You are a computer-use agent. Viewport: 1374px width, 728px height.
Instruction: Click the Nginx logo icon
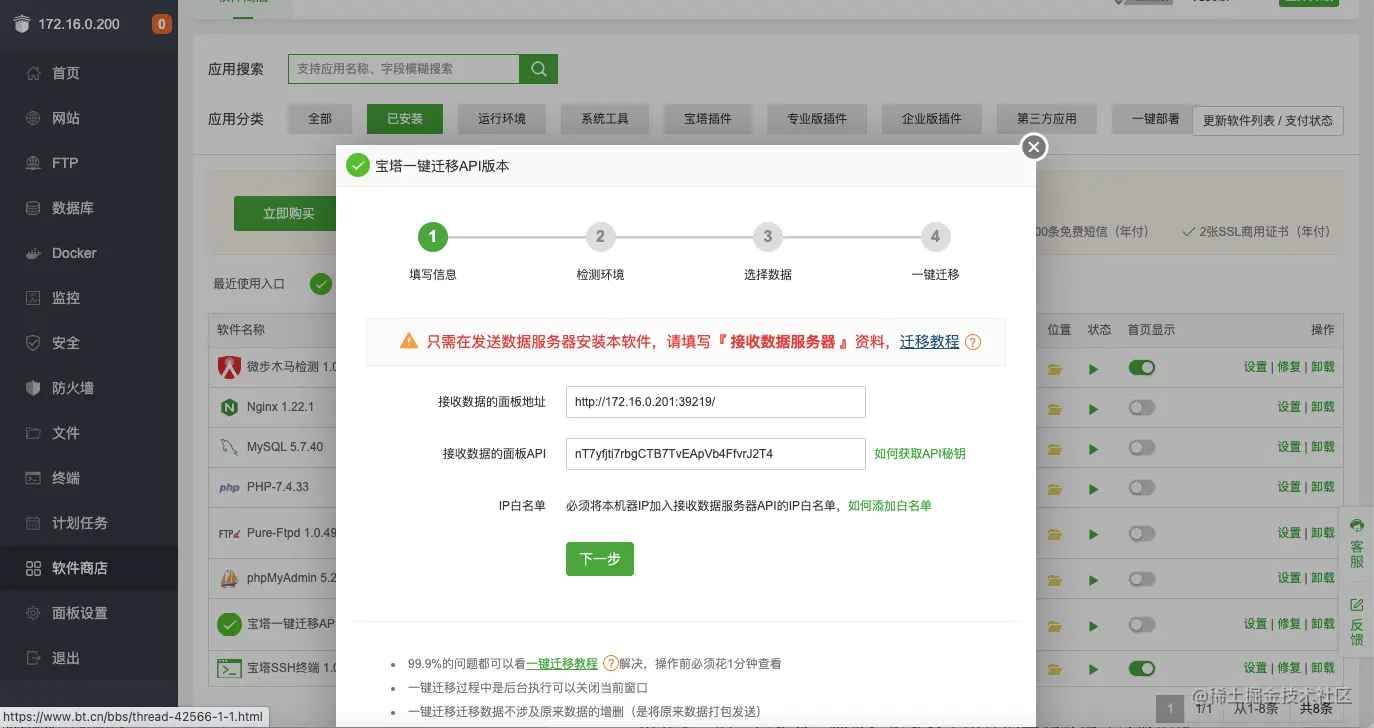pos(229,407)
